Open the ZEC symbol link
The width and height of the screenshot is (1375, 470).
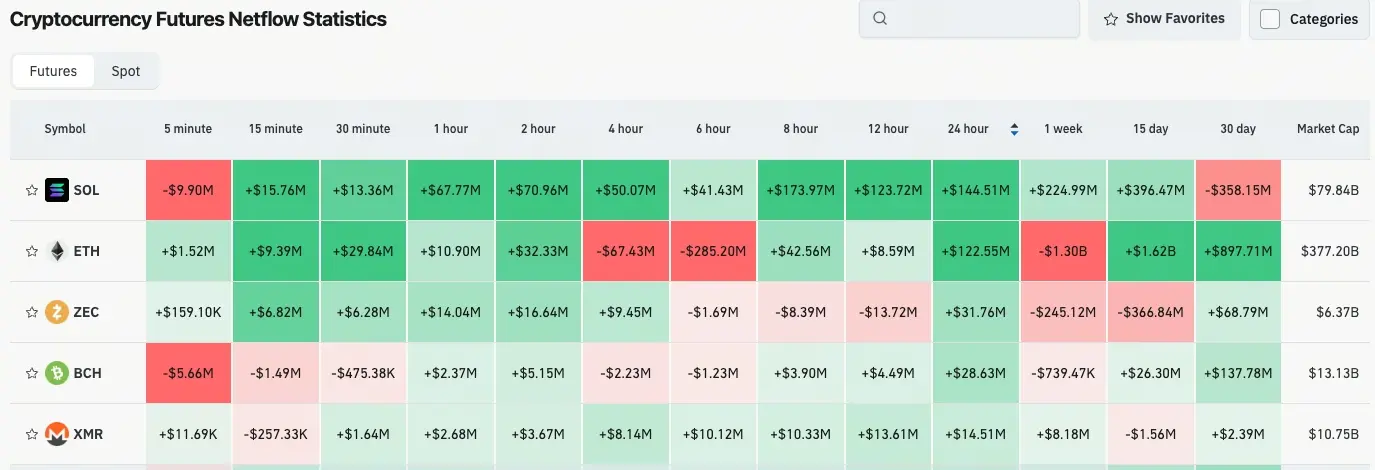(87, 312)
